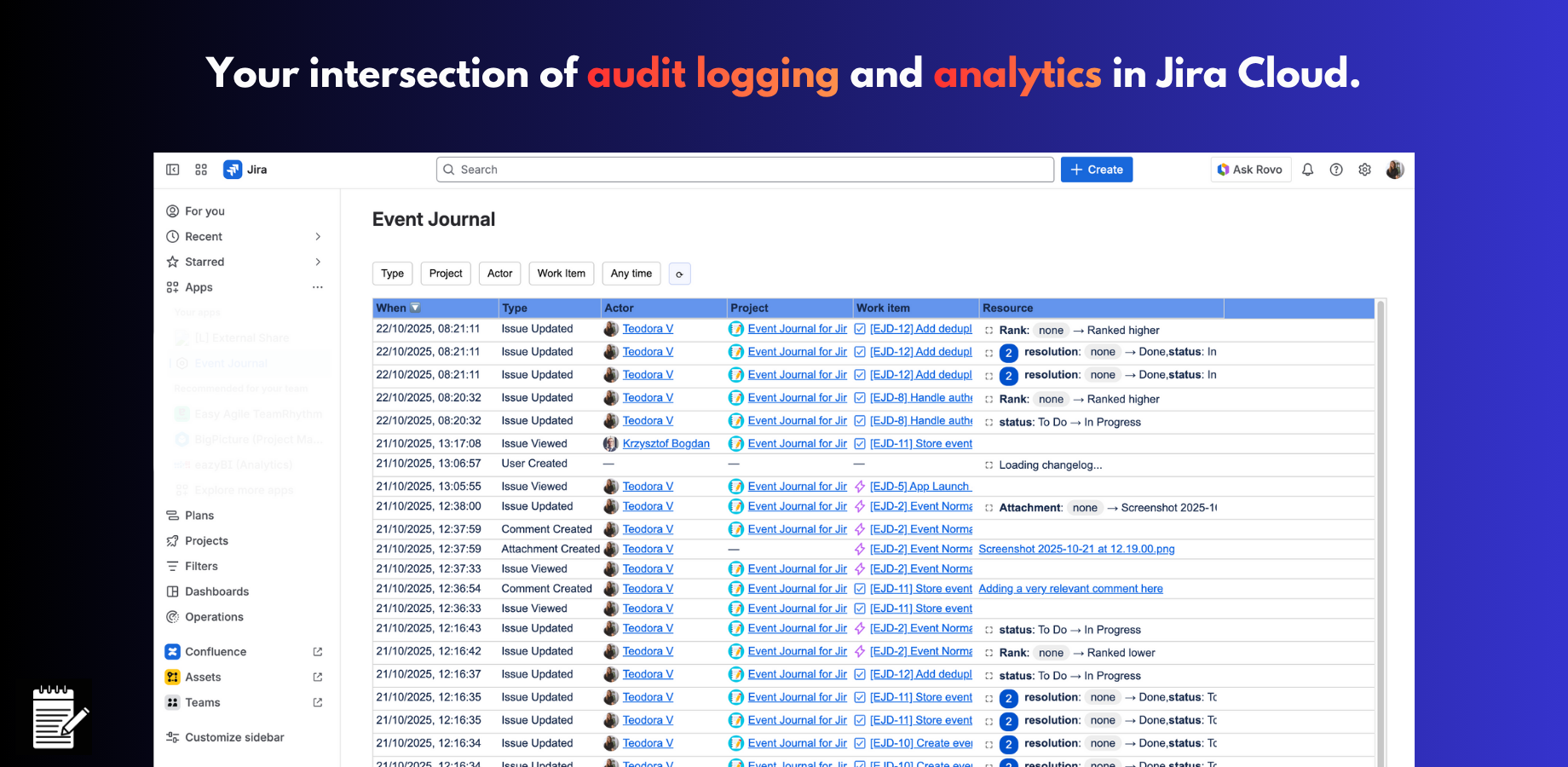
Task: Click the refresh icon beside the filters
Action: 679,274
